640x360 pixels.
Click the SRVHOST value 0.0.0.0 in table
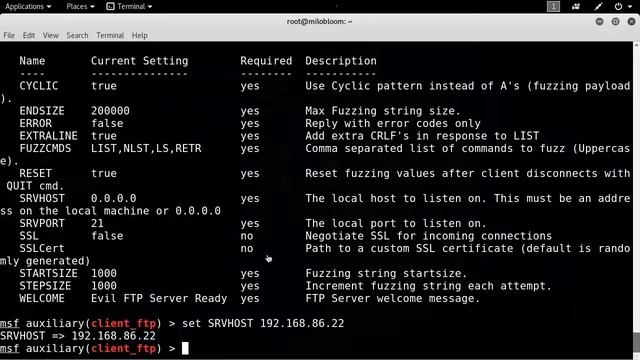point(113,198)
